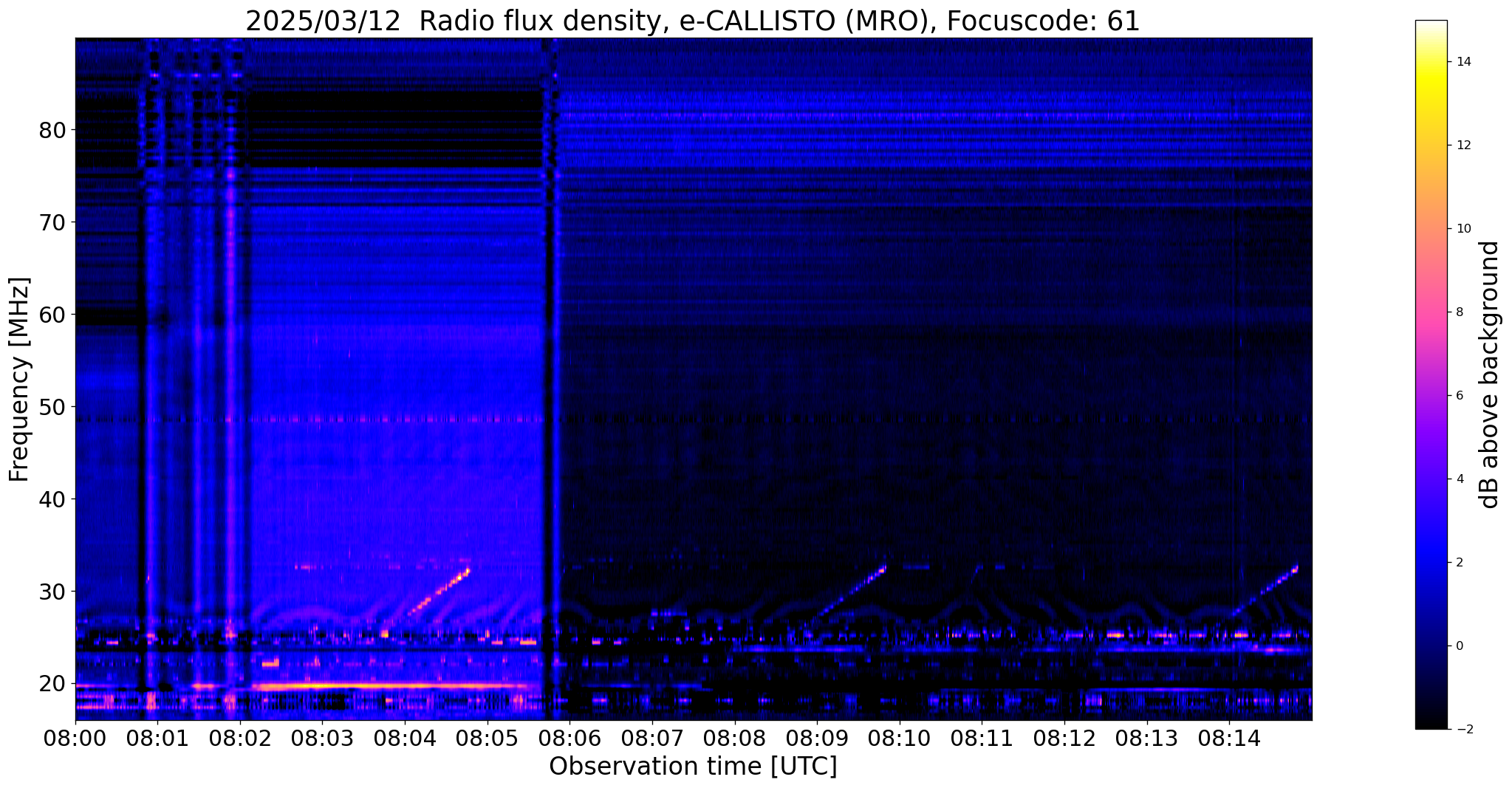Click the 08:11 time tick label
This screenshot has height=788, width=1512.
982,738
